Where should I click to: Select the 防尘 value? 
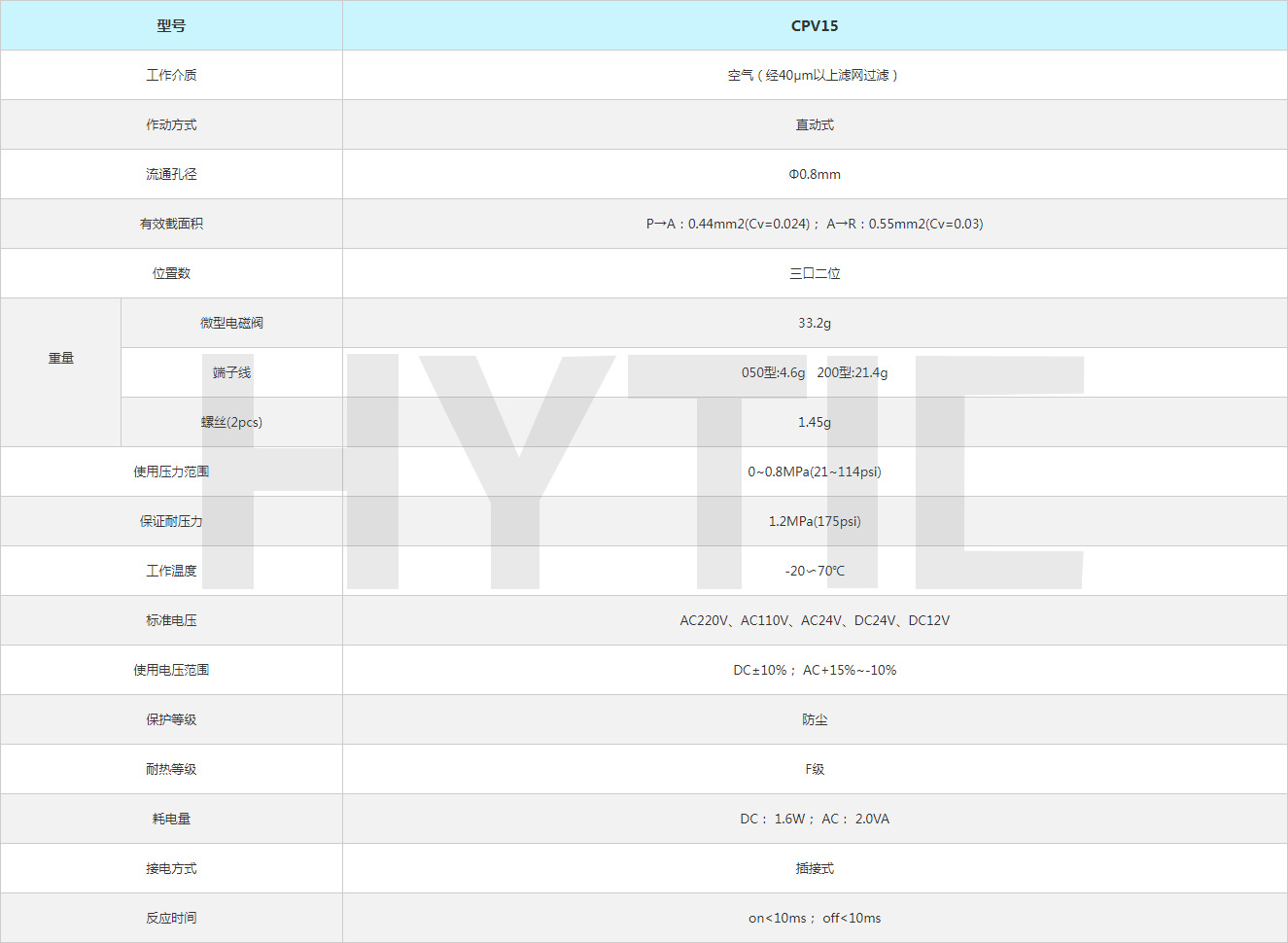coord(815,719)
